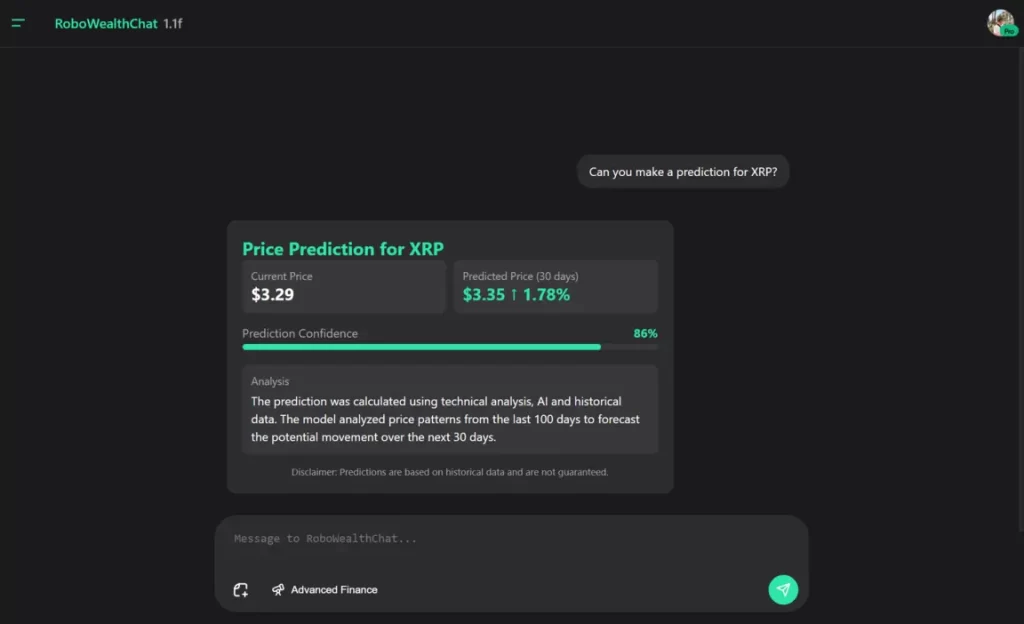Click the disclaimer text below analysis
Image resolution: width=1024 pixels, height=624 pixels.
click(x=449, y=472)
